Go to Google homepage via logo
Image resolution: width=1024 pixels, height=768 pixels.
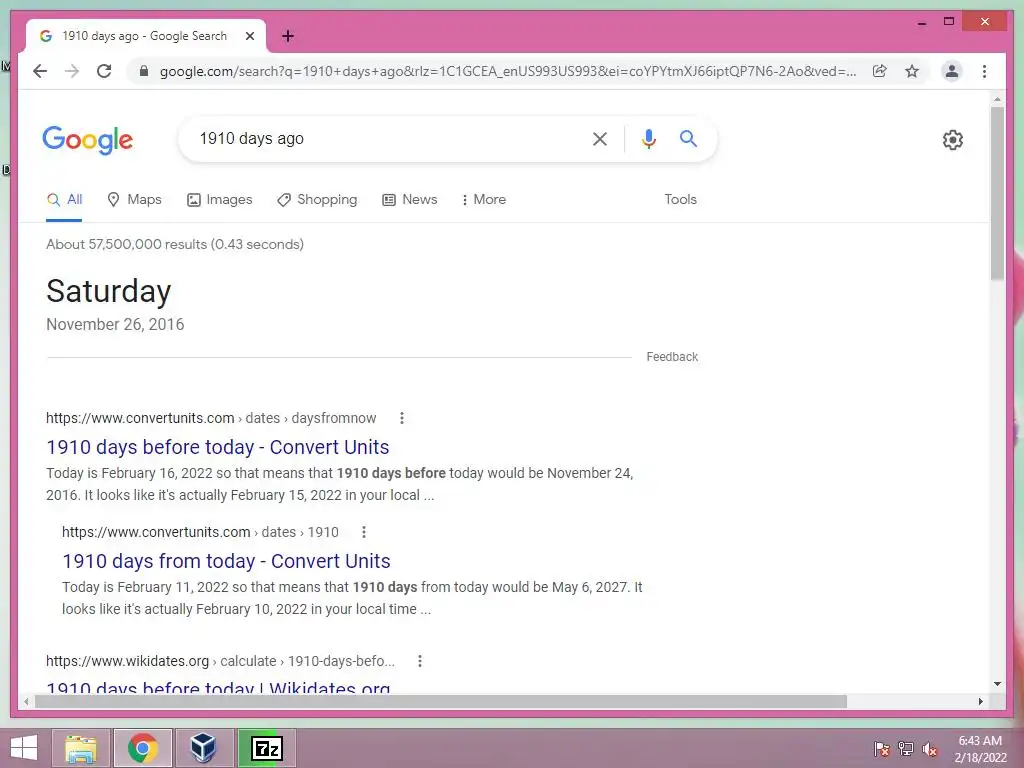(x=88, y=140)
